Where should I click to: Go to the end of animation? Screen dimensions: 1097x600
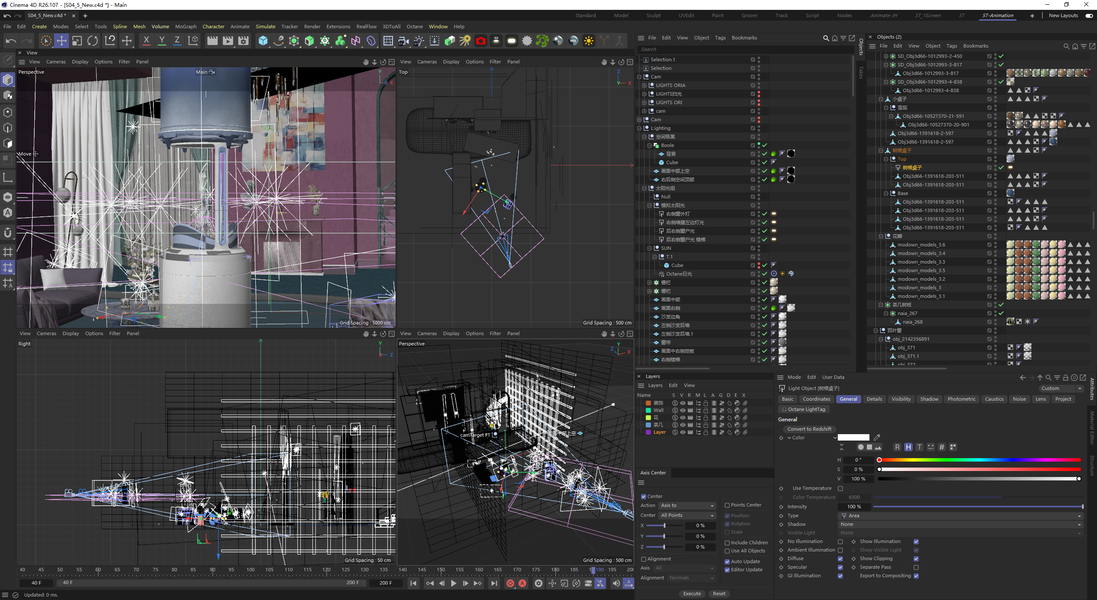point(494,583)
